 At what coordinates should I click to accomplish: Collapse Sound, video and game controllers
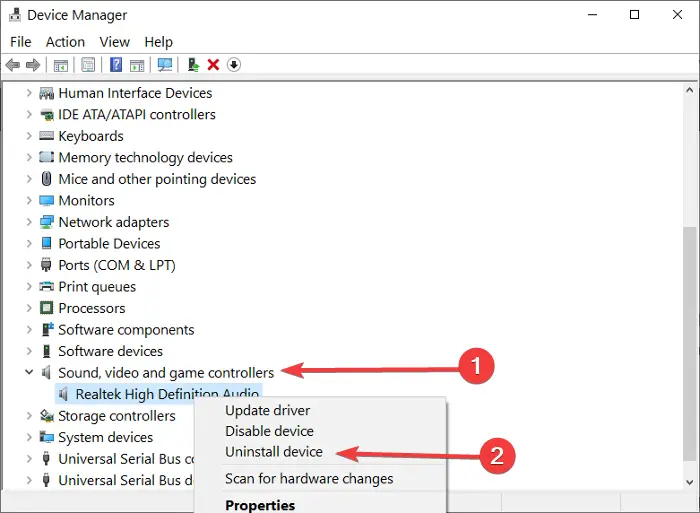coord(29,372)
